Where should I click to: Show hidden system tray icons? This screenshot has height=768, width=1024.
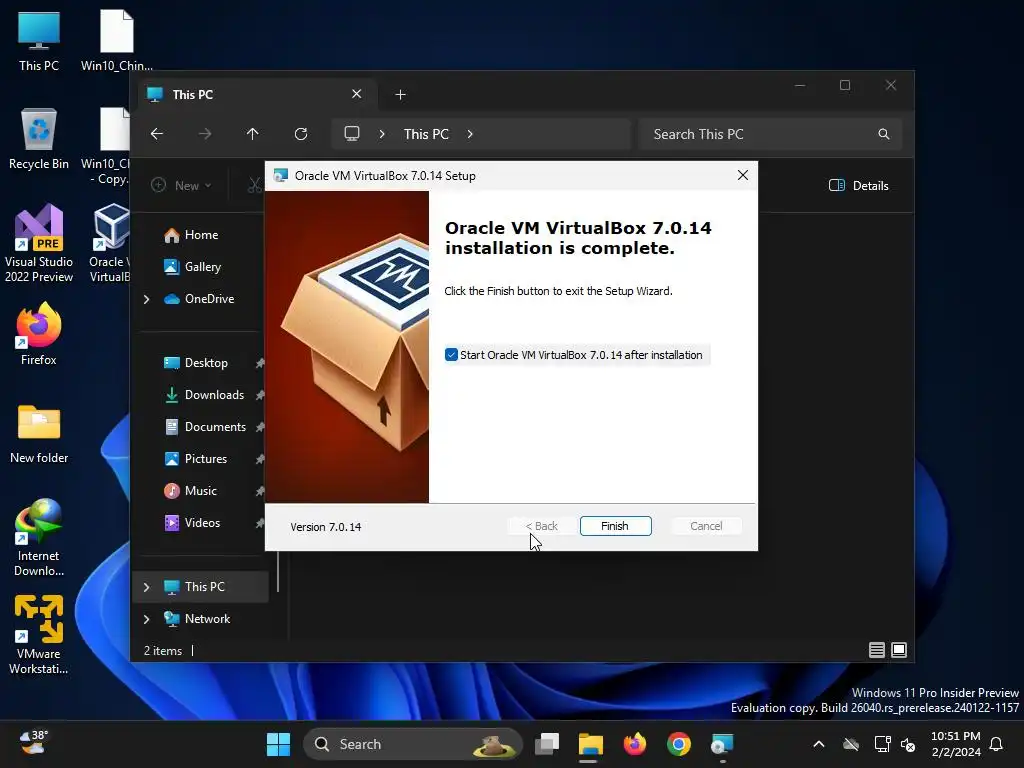coord(818,744)
